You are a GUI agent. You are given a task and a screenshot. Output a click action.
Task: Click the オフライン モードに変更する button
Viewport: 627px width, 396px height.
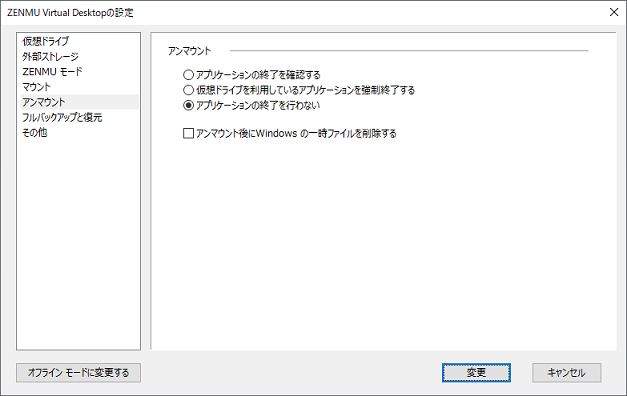click(78, 373)
